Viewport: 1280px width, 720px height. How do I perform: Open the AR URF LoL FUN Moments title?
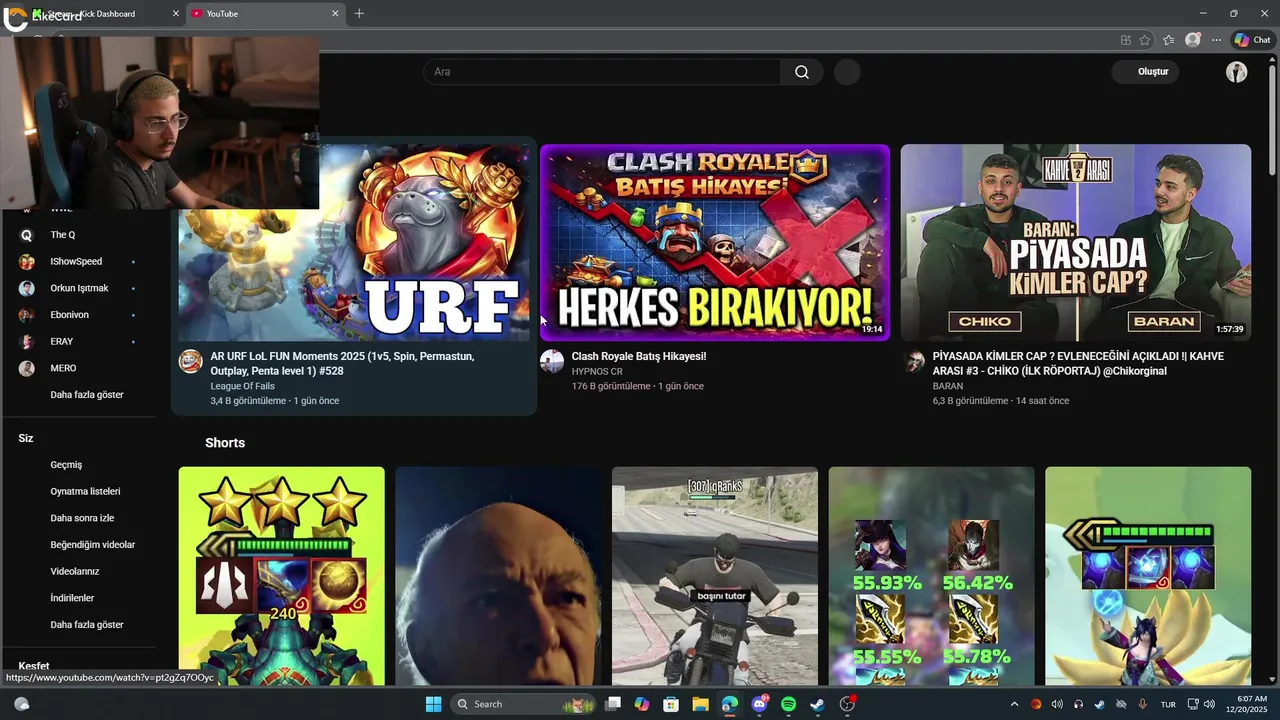pyautogui.click(x=342, y=363)
